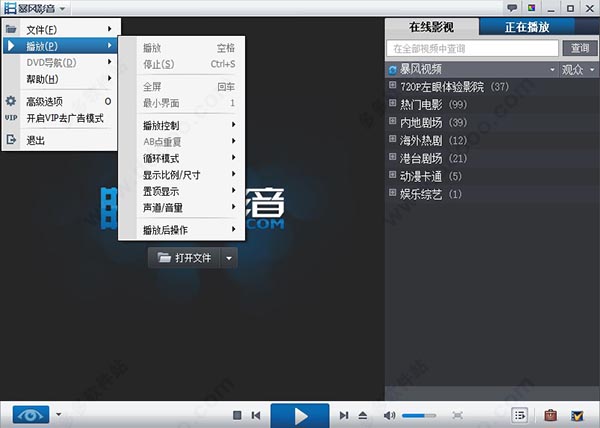
Task: Open the 文件(F) menu item
Action: tap(61, 29)
